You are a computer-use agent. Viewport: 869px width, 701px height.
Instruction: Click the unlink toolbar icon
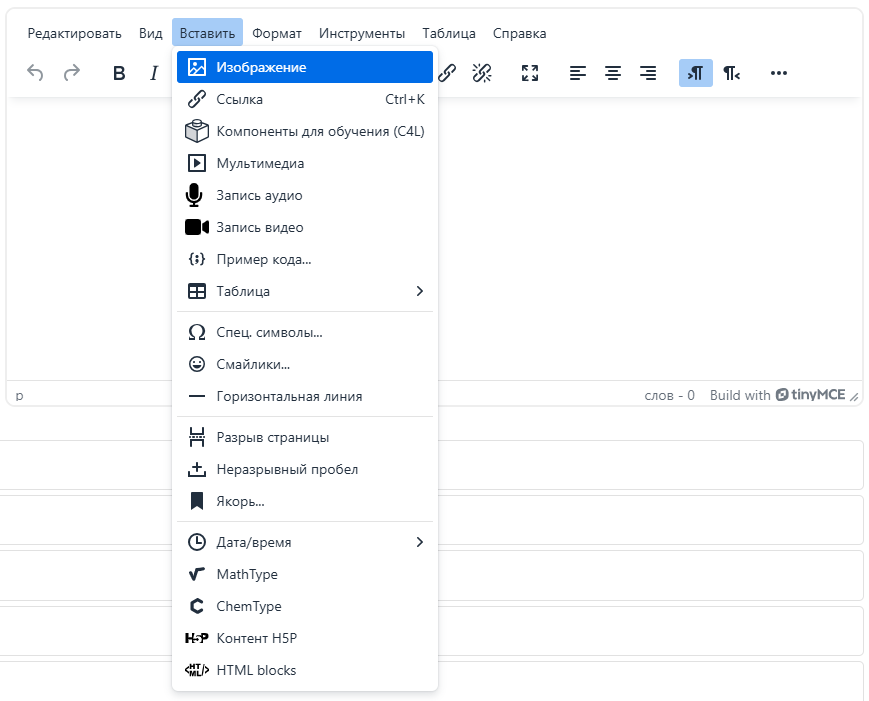[482, 73]
